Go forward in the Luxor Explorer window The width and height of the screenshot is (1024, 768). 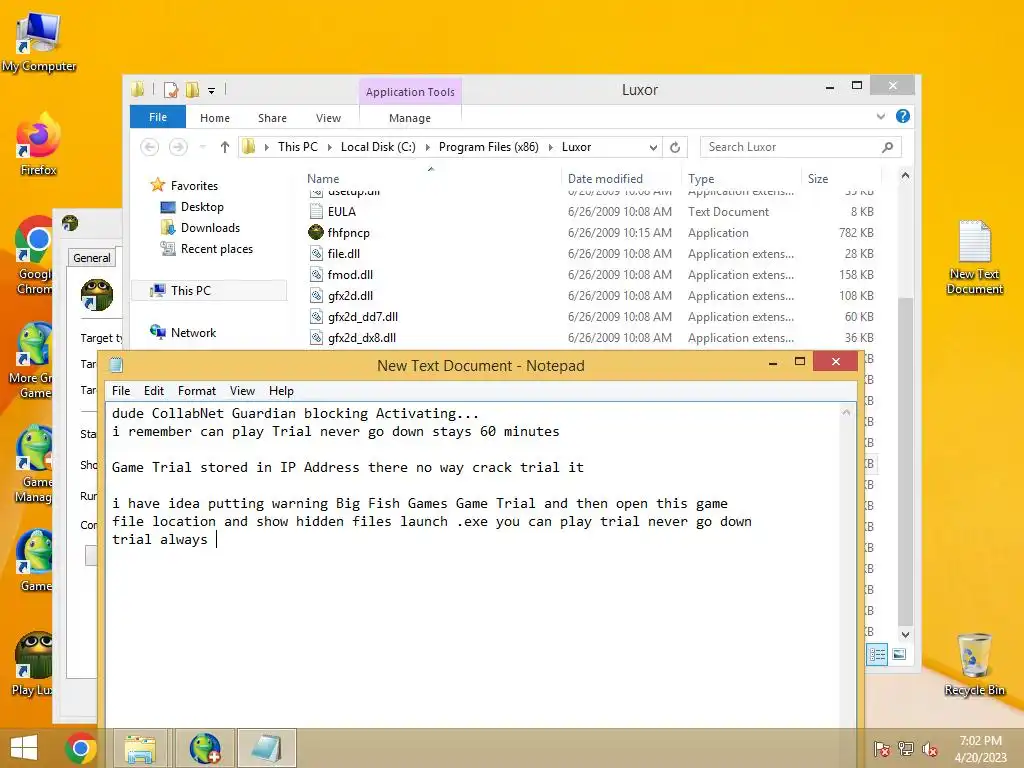178,147
